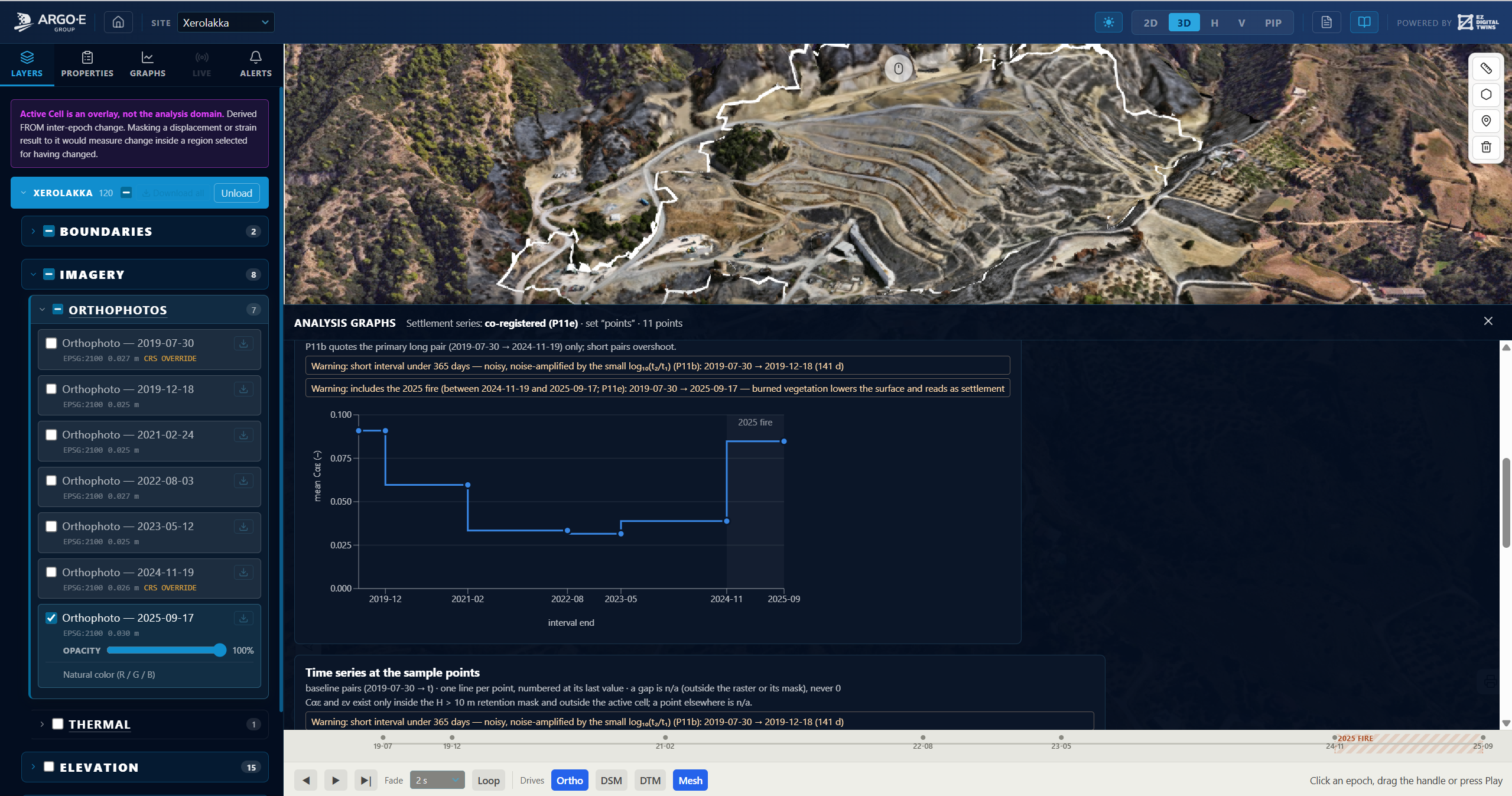Screen dimensions: 1512x796
Task: Open the document report icon
Action: (1326, 22)
